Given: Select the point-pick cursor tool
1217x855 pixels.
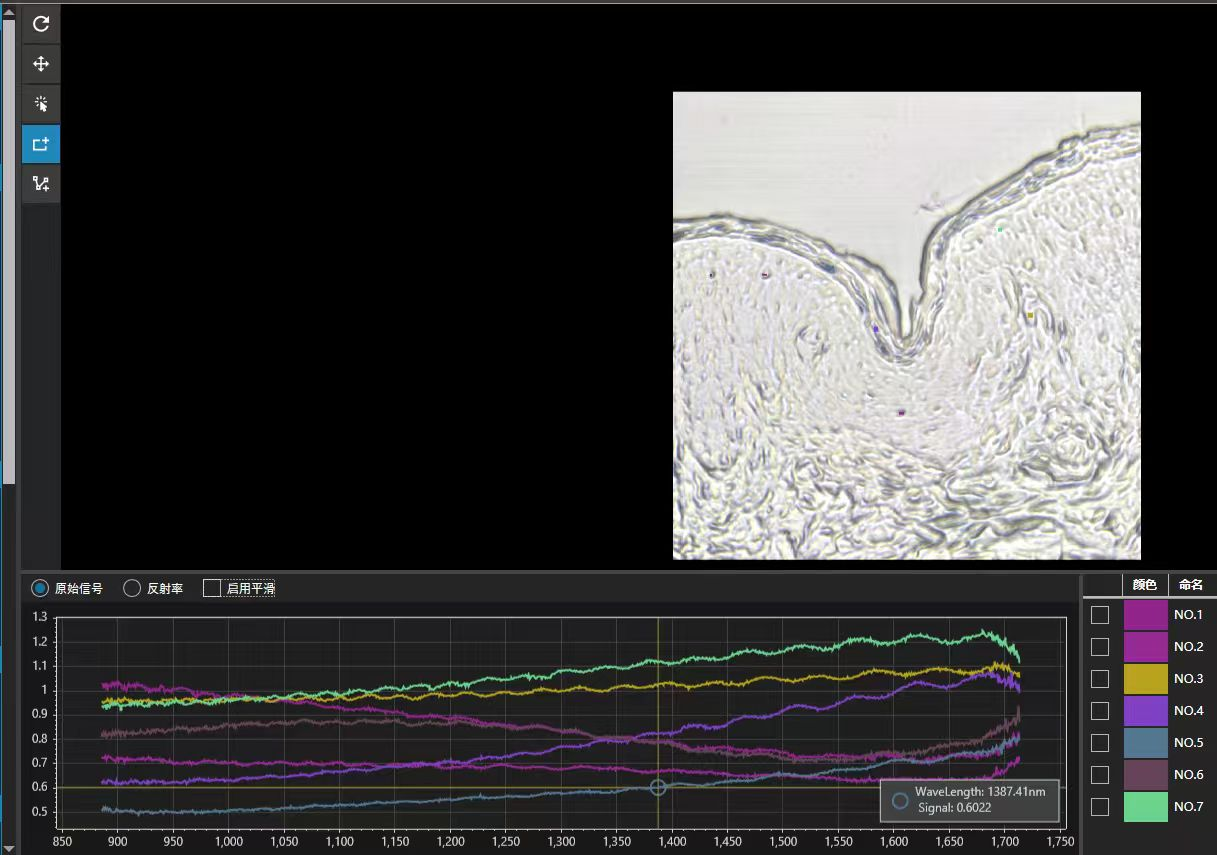Looking at the screenshot, I should point(41,104).
